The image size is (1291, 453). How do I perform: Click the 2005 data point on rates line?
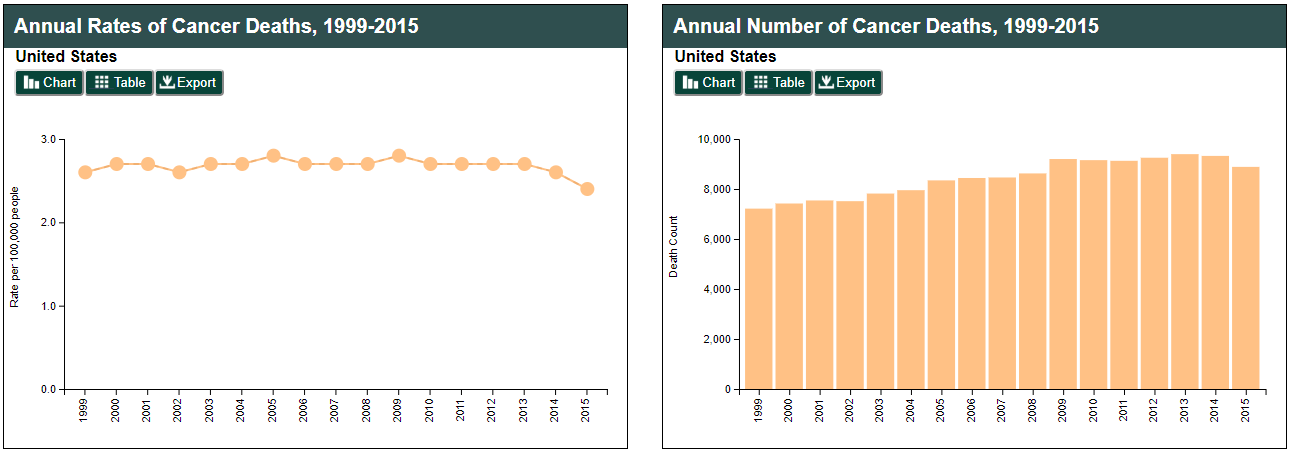click(273, 156)
